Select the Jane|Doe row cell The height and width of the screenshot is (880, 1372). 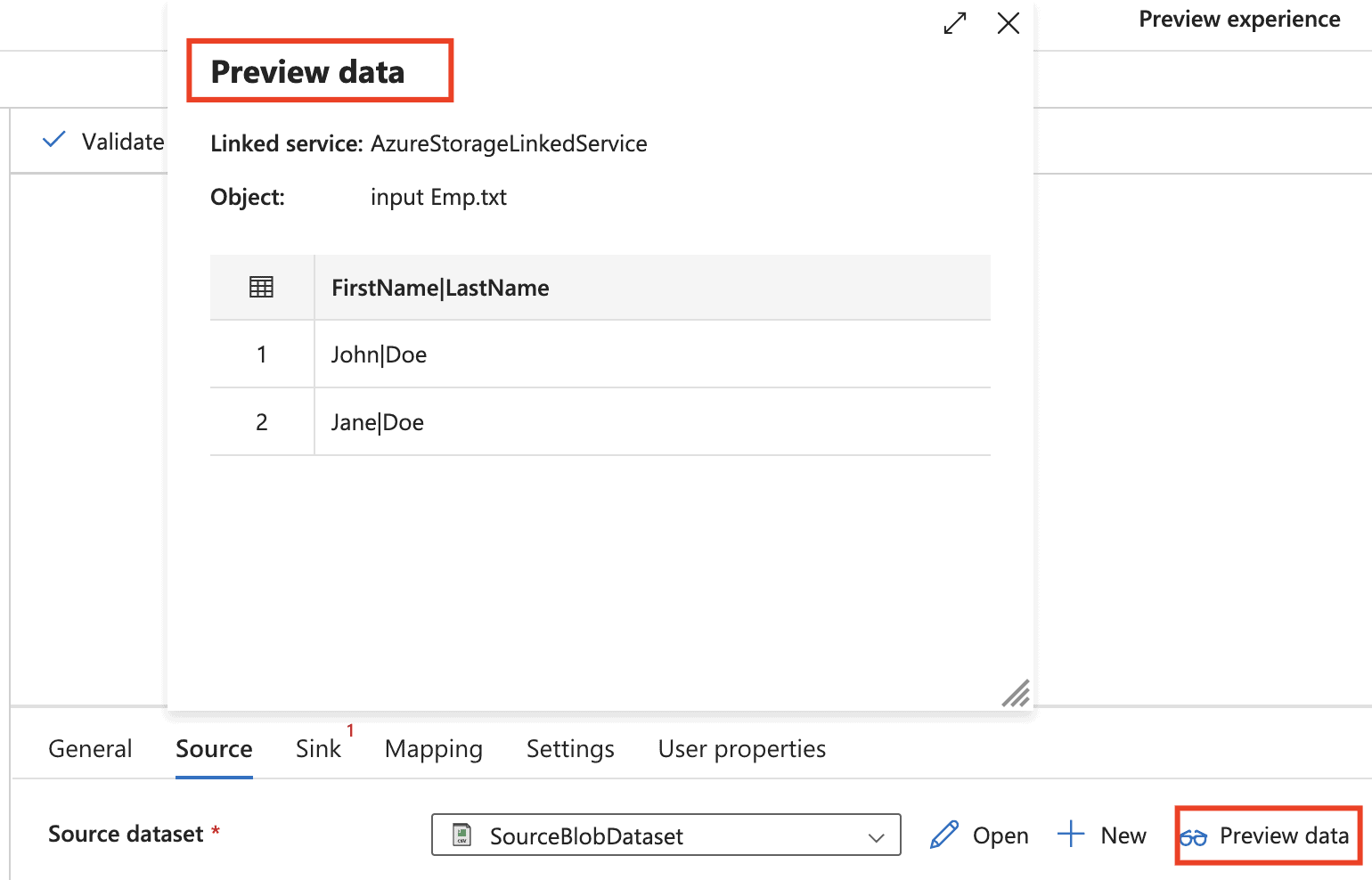pos(378,422)
